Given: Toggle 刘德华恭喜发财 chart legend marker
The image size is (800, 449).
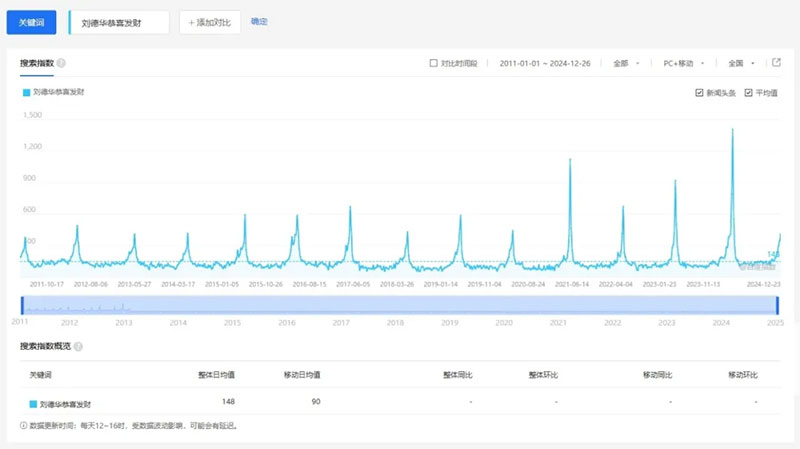Looking at the screenshot, I should coord(25,92).
